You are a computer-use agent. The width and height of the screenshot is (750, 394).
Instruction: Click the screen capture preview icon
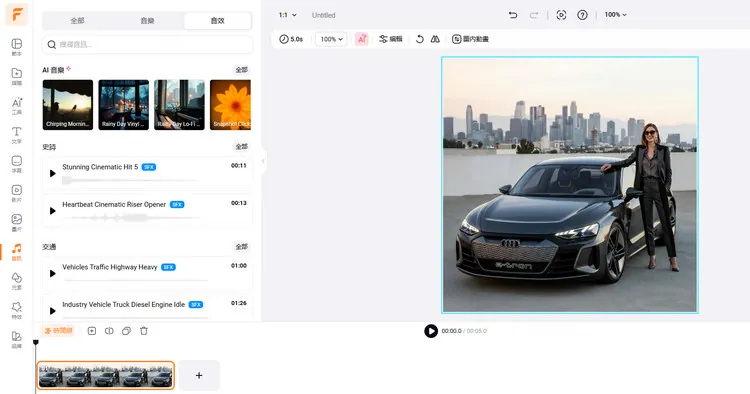click(561, 15)
